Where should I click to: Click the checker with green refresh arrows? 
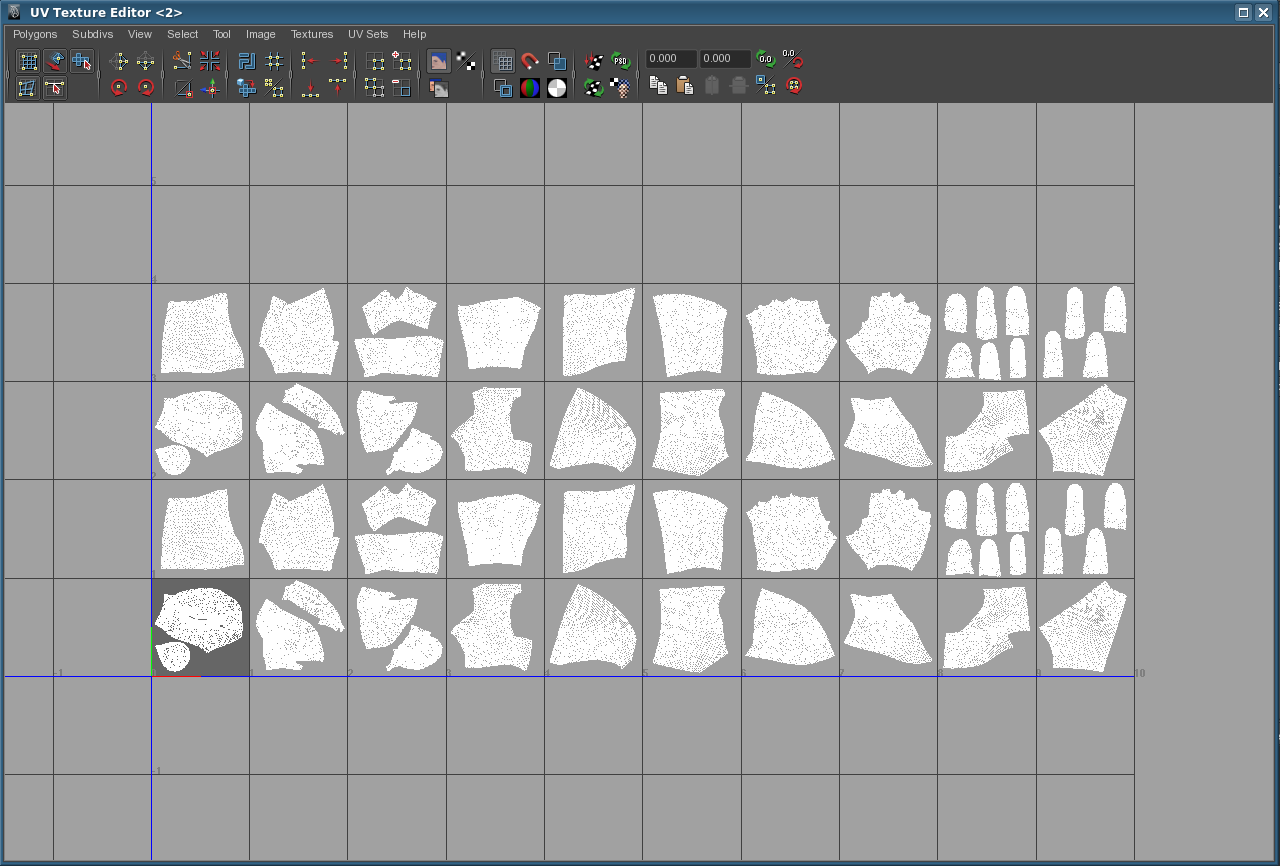click(594, 87)
